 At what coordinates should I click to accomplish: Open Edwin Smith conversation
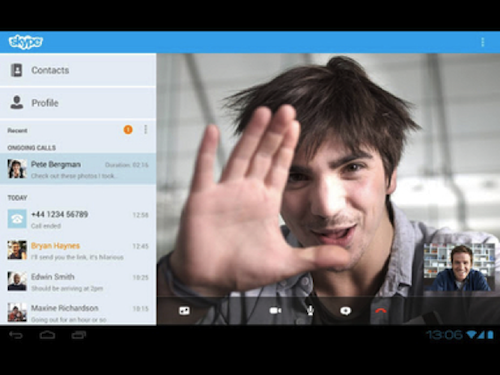[78, 282]
